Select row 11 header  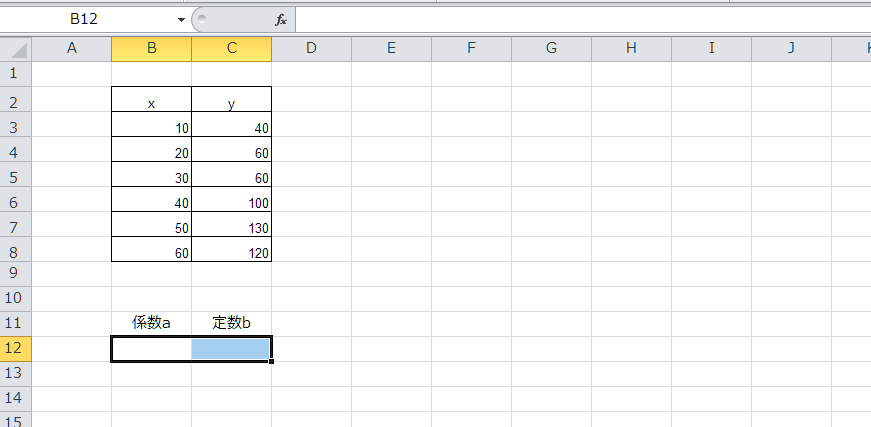(x=16, y=324)
